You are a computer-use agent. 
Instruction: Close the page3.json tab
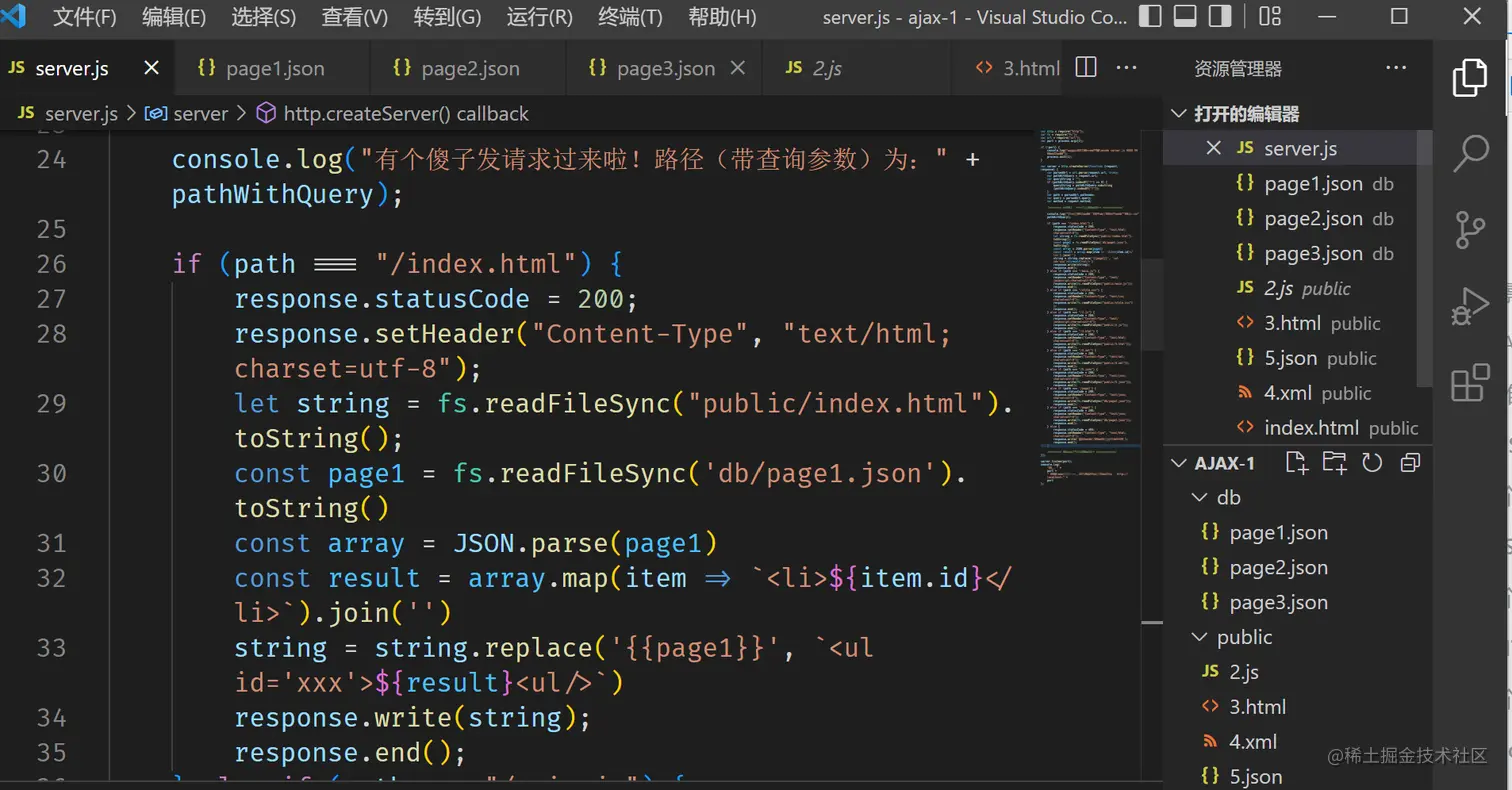click(x=738, y=68)
